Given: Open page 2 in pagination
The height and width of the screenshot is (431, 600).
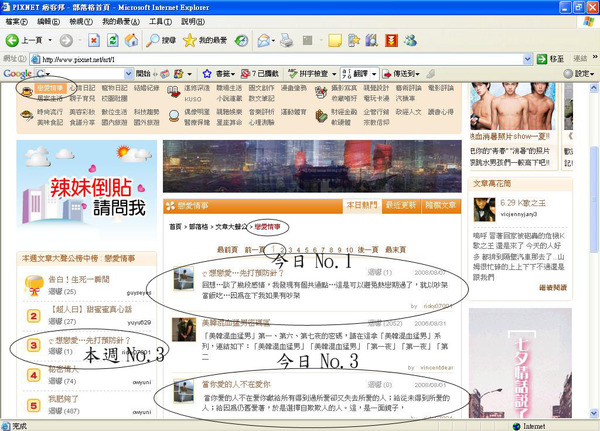Looking at the screenshot, I should [x=282, y=250].
